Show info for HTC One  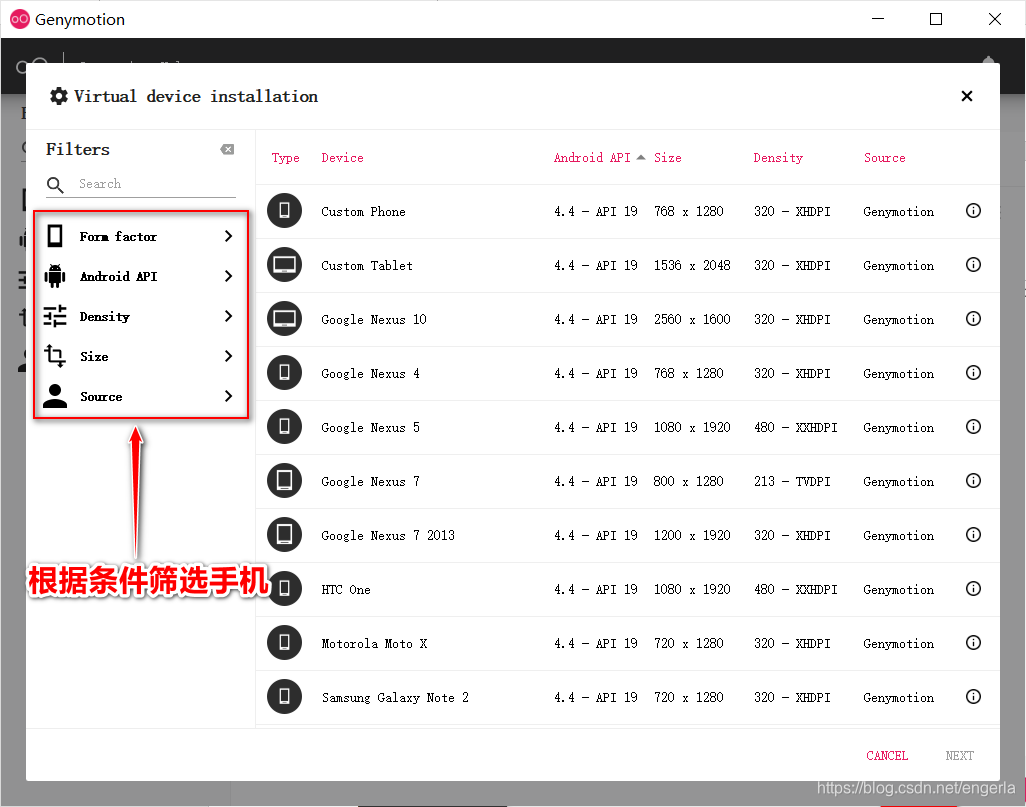click(x=973, y=589)
